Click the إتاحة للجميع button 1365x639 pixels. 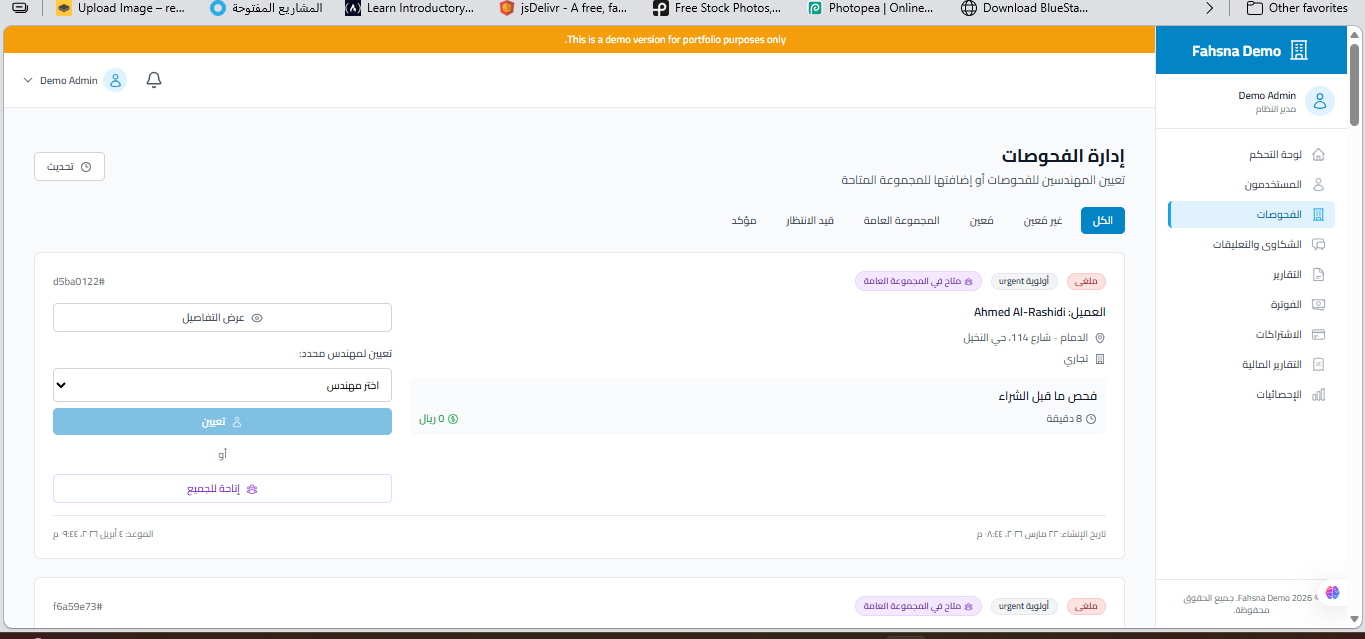(x=222, y=489)
